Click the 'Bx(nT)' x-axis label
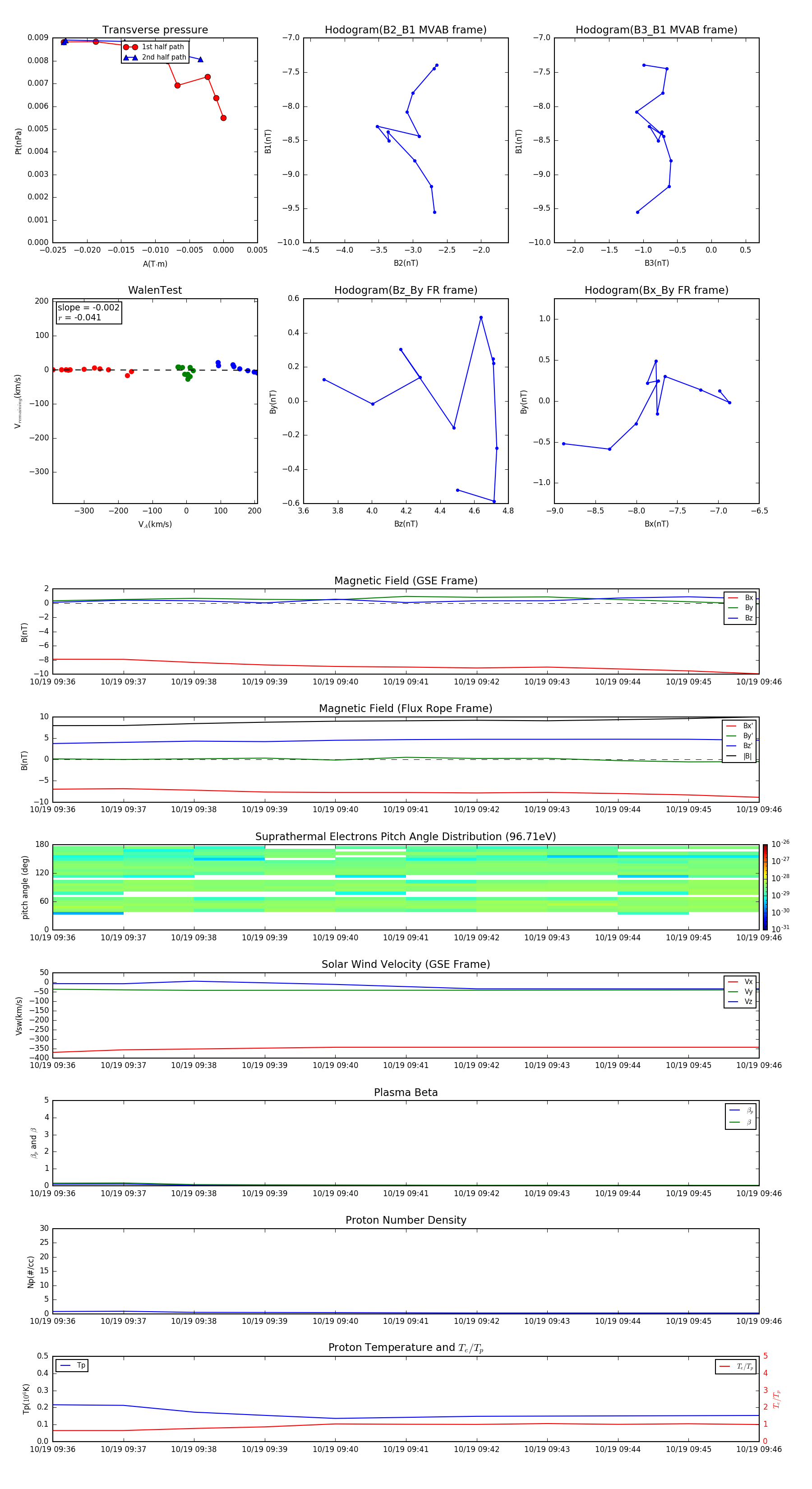 click(x=656, y=524)
